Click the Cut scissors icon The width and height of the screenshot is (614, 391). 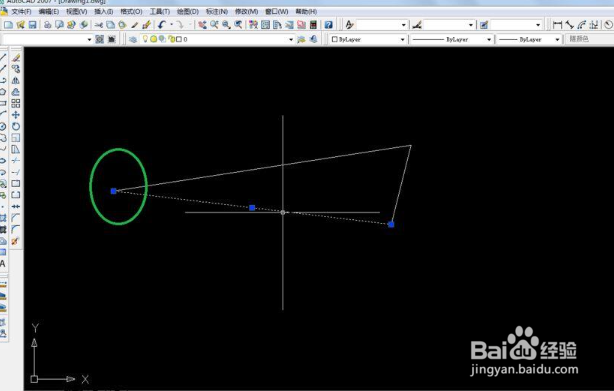coord(99,25)
